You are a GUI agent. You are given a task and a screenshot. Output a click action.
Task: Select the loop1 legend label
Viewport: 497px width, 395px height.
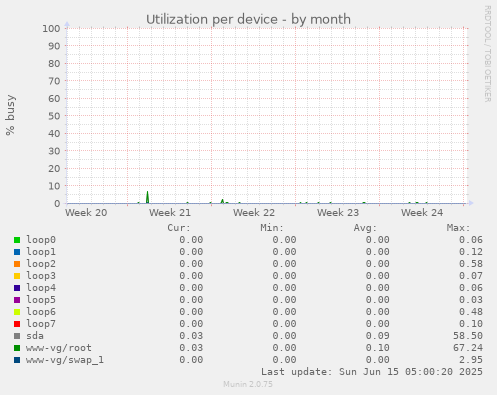(41, 252)
